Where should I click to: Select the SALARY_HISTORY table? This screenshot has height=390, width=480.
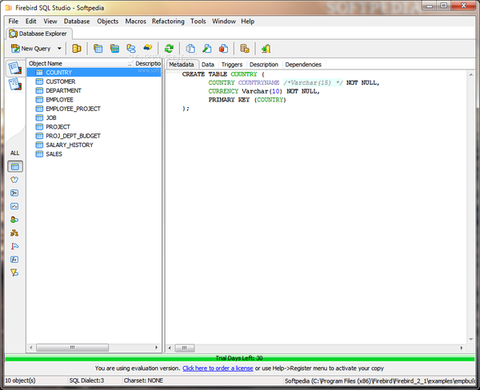point(69,145)
